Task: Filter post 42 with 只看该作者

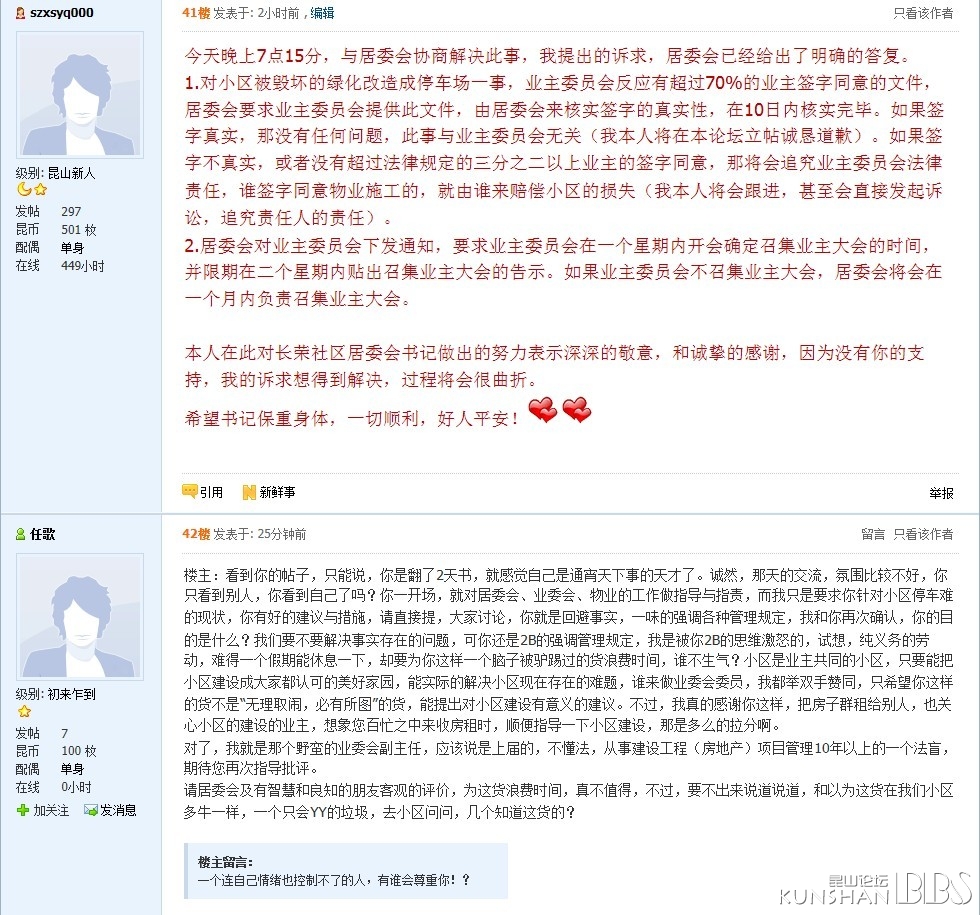Action: click(922, 534)
